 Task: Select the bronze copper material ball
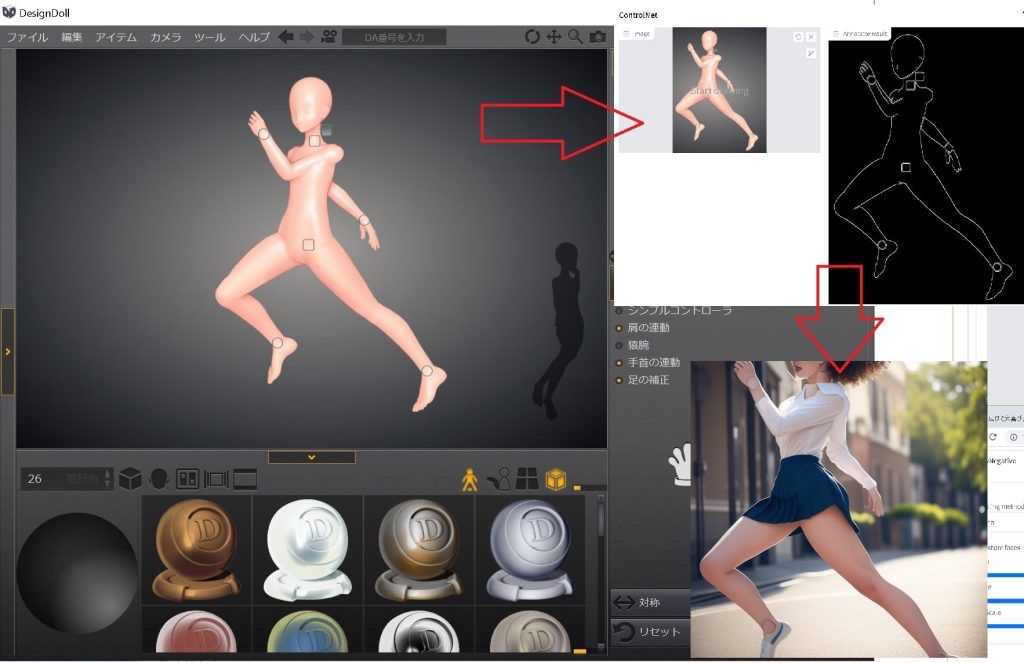tap(197, 549)
